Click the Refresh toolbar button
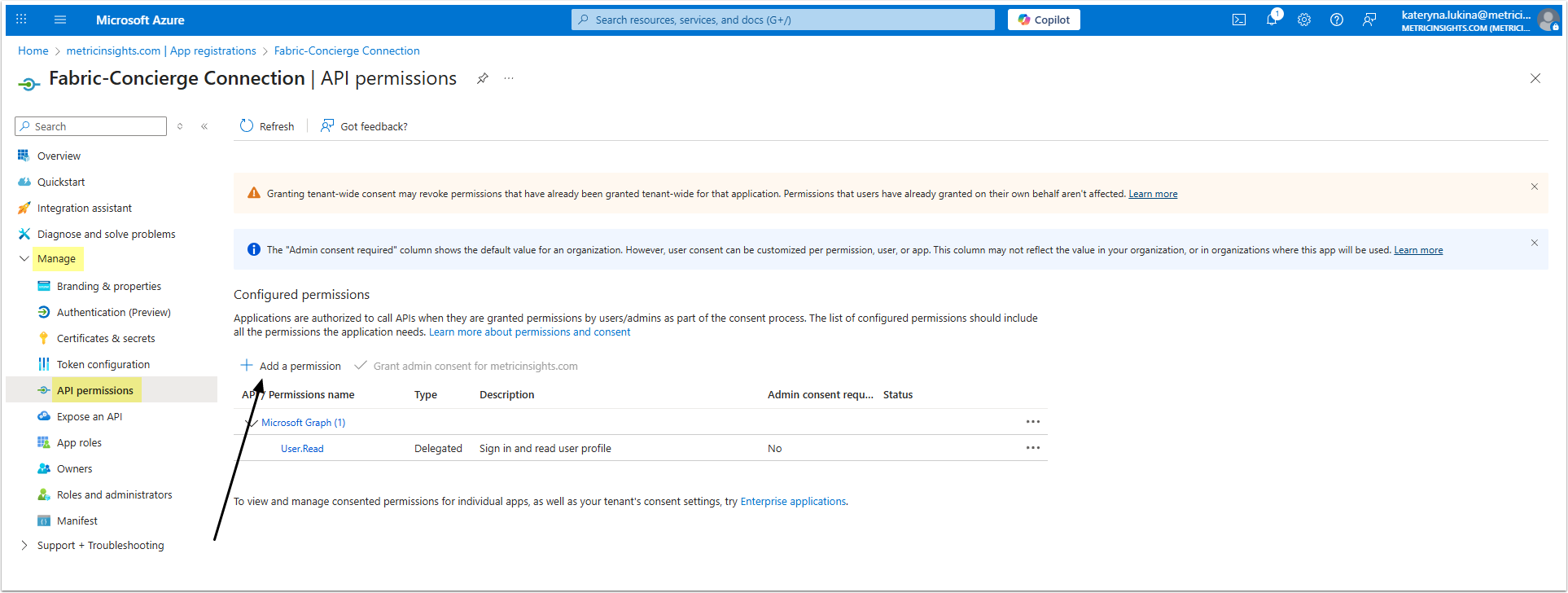Image resolution: width=1568 pixels, height=593 pixels. tap(267, 126)
